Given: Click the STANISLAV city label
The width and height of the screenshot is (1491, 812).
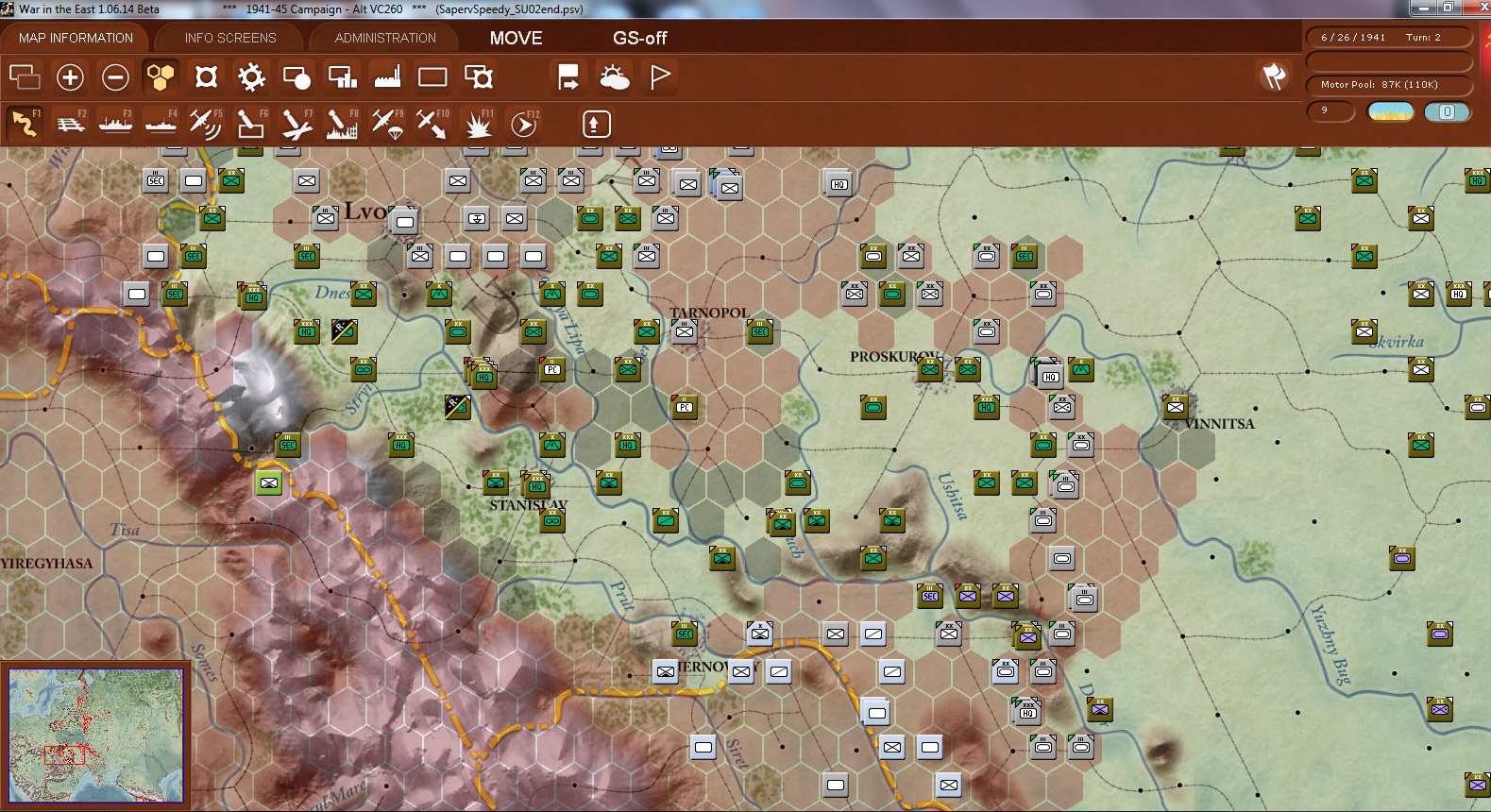Looking at the screenshot, I should tap(529, 505).
